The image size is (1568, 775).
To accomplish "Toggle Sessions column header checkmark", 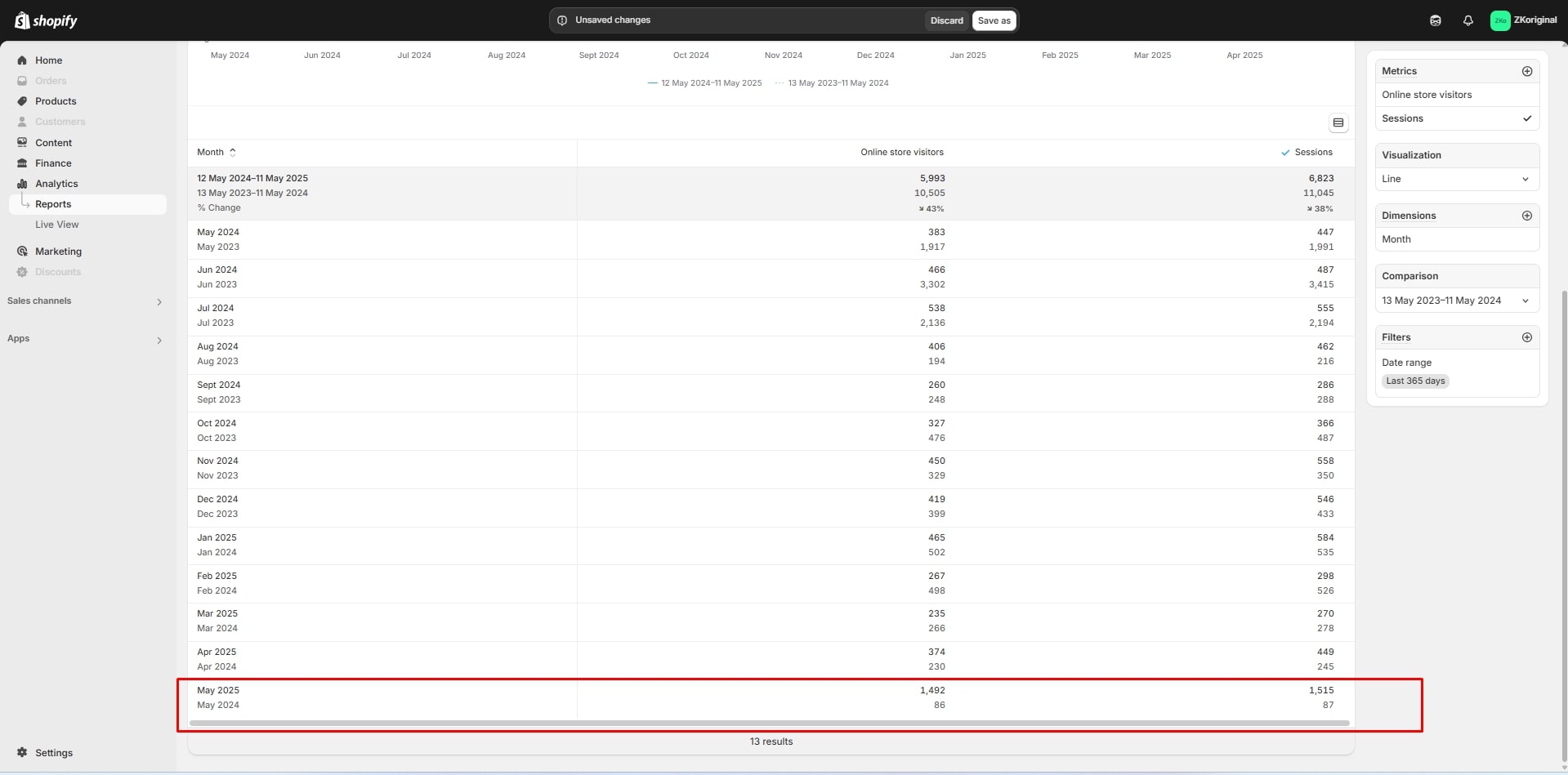I will (1286, 153).
